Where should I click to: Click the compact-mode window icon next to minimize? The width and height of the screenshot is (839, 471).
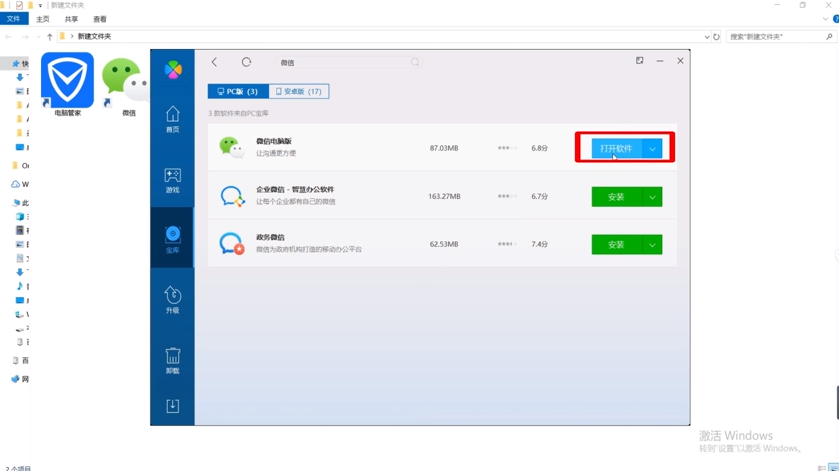[x=639, y=60]
